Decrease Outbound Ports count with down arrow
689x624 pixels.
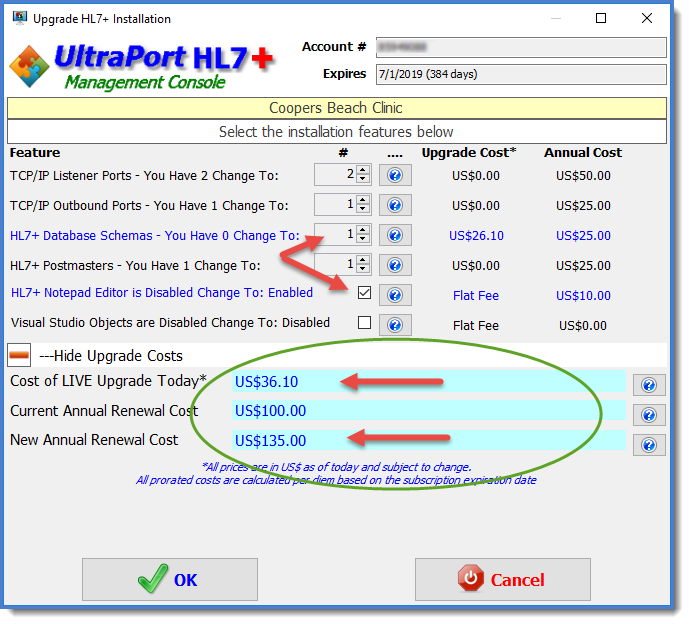coord(363,210)
